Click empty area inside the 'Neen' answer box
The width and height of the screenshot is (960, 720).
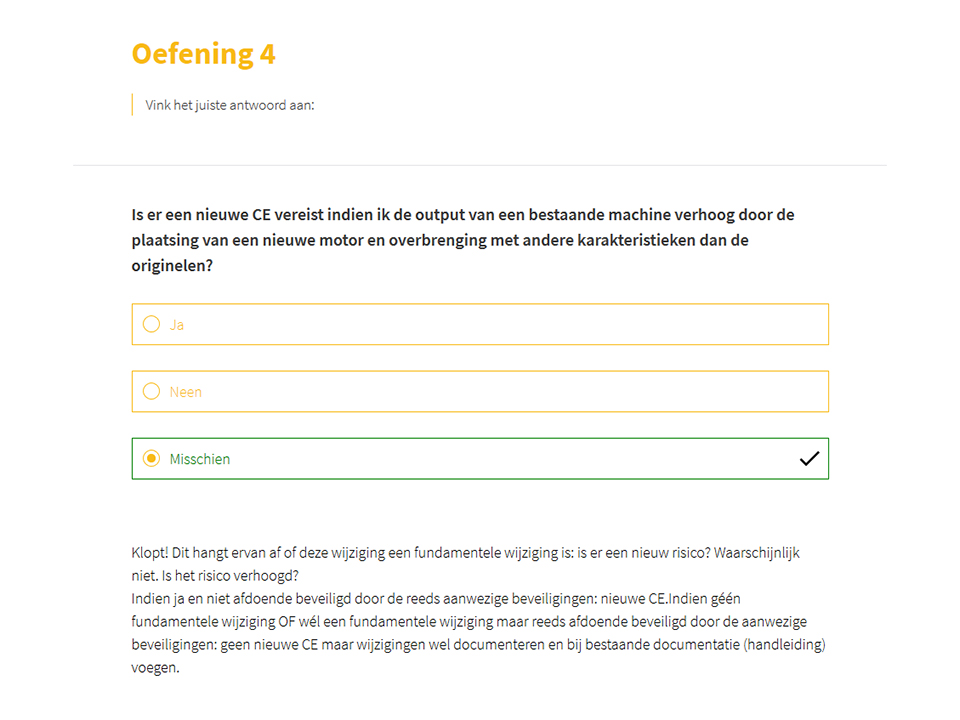click(490, 391)
